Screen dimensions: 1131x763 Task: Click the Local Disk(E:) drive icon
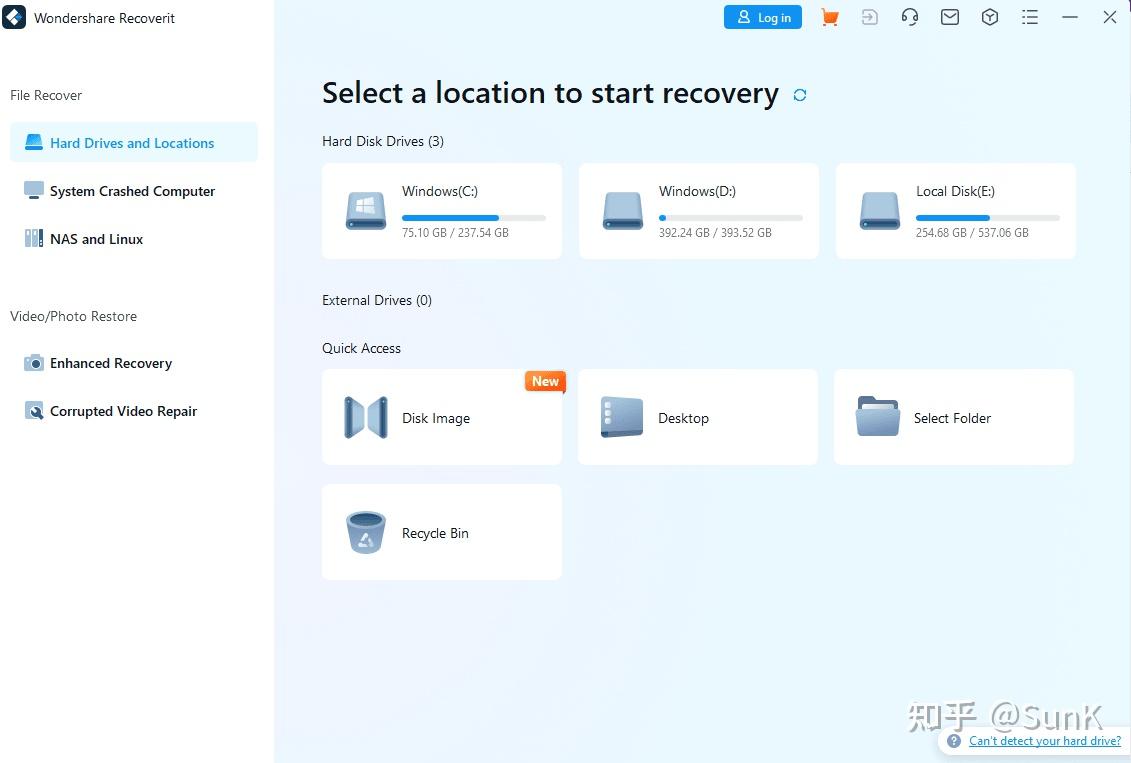coord(880,211)
